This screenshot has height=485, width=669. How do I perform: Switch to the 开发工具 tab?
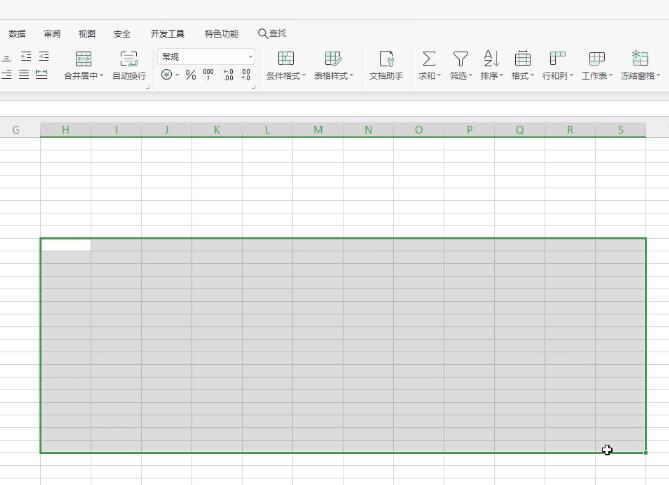(168, 34)
